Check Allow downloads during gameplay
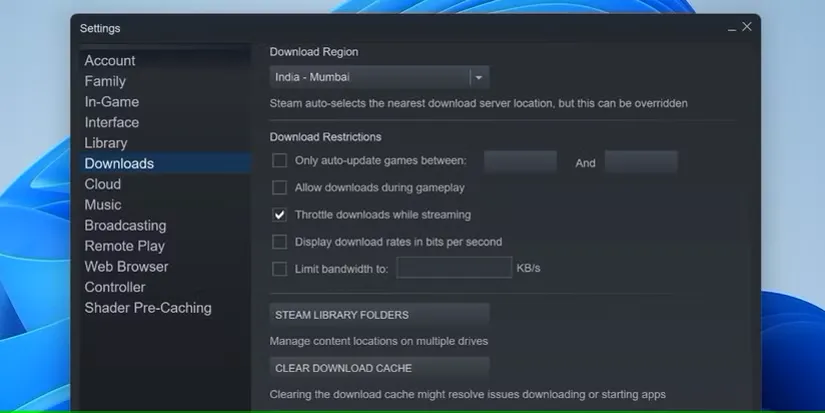825x413 pixels. coord(279,187)
